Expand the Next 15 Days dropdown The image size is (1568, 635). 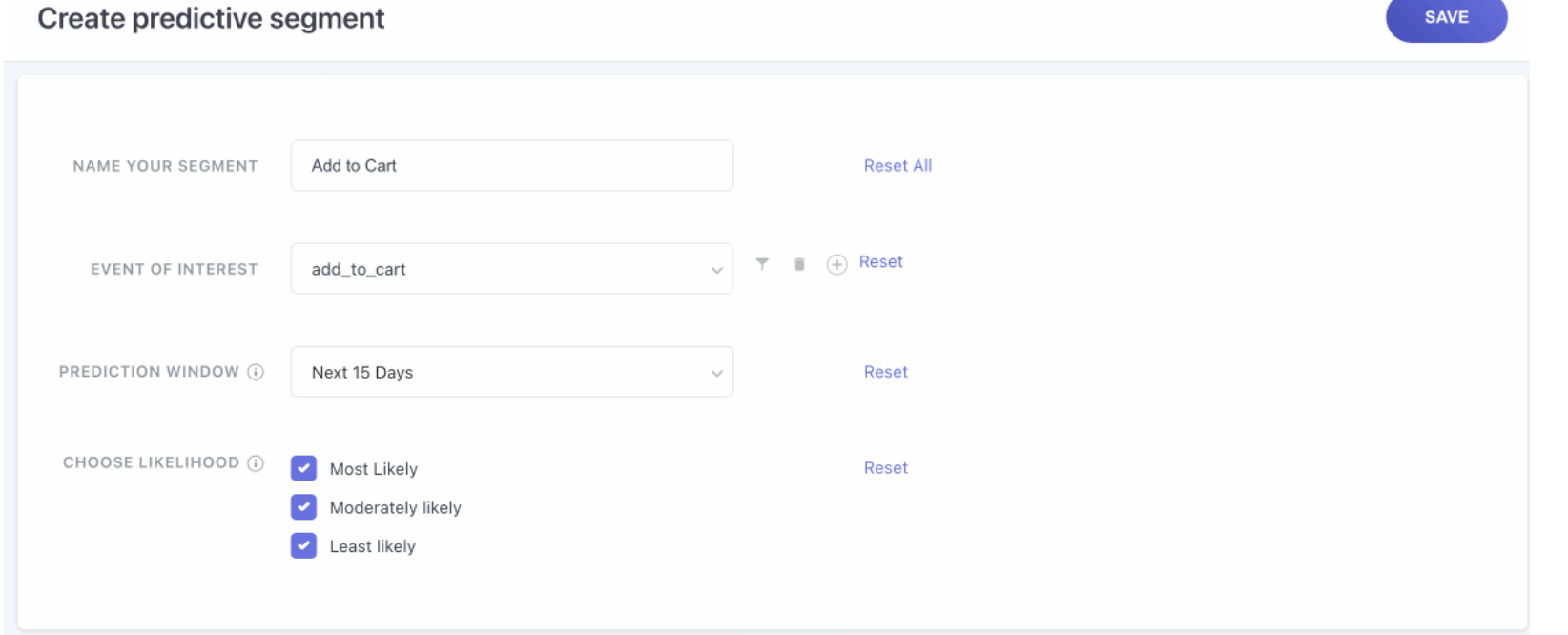click(512, 372)
